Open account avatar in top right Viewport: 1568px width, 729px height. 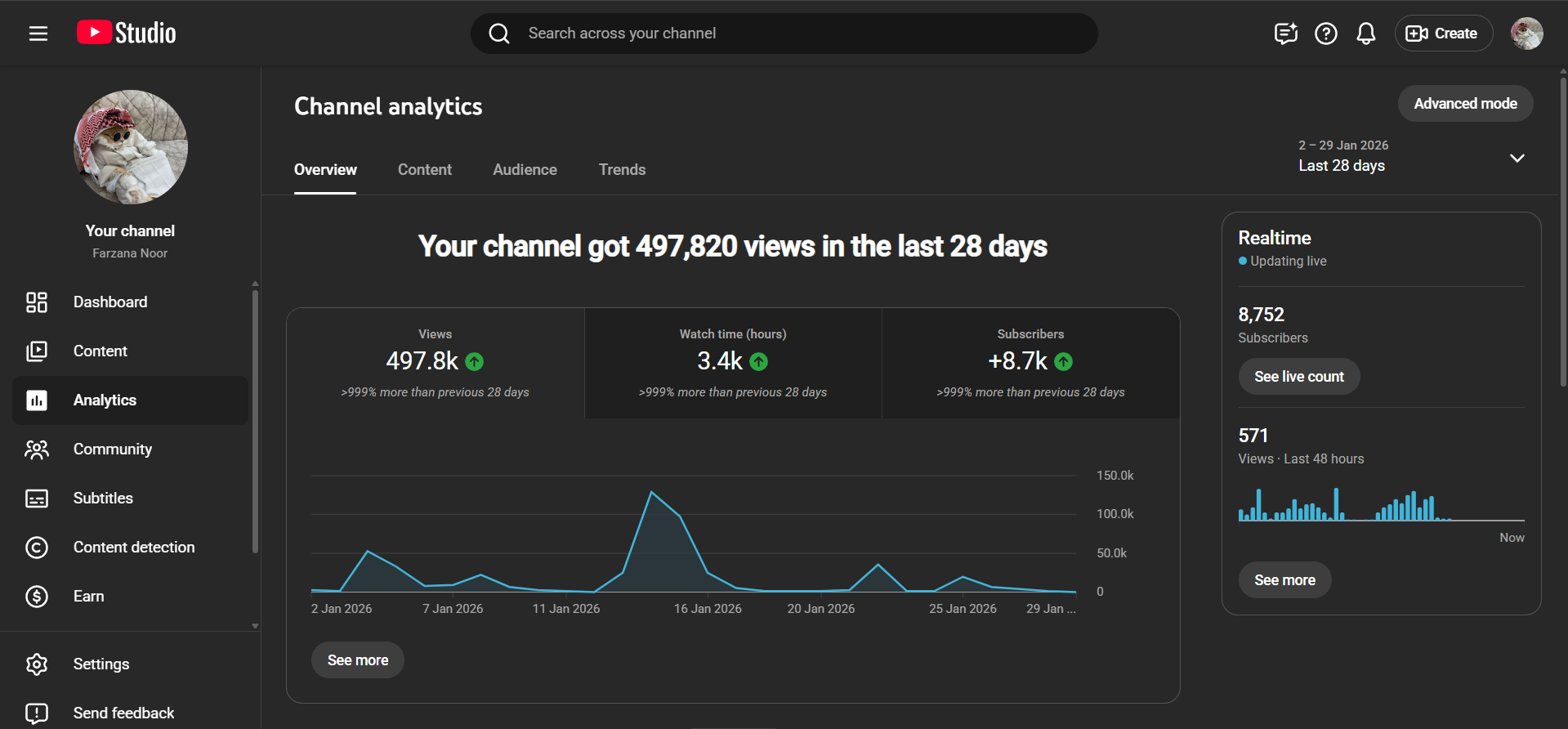point(1526,34)
